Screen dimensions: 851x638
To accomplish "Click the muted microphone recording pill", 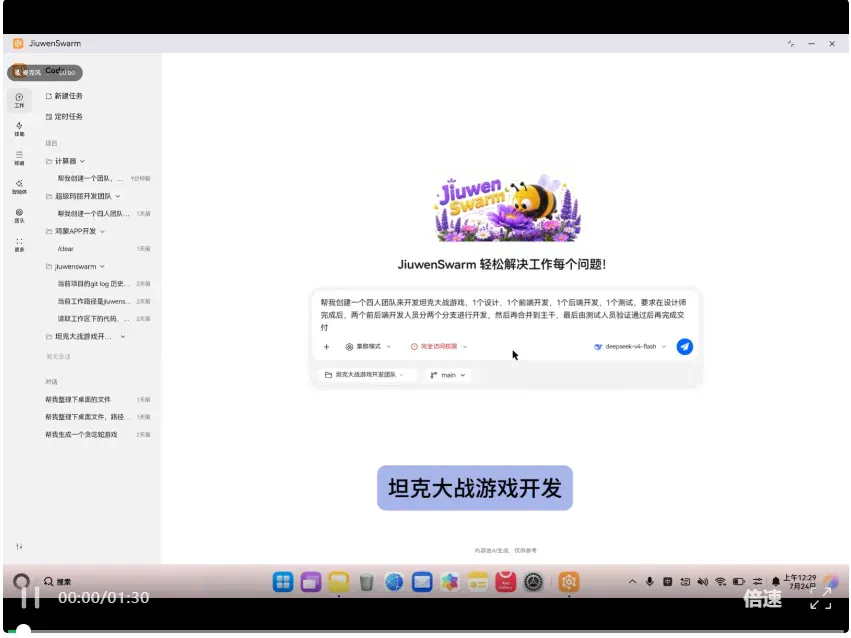I will pyautogui.click(x=45, y=72).
